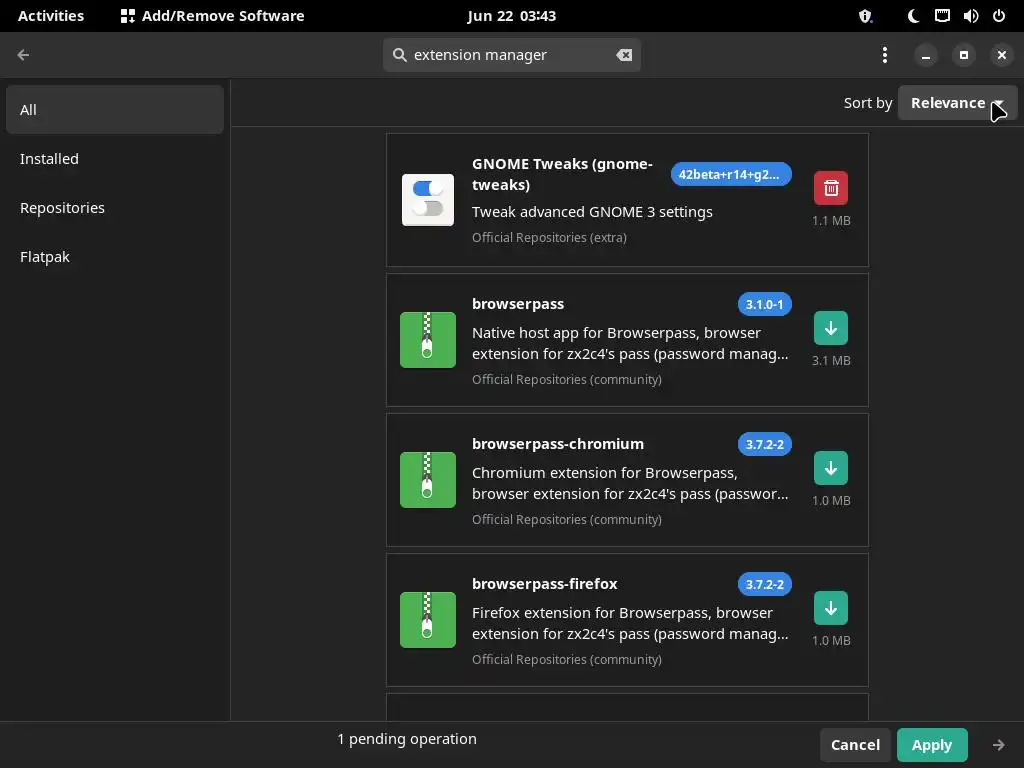
Task: Click the '1 pending operation' status text
Action: tap(407, 739)
